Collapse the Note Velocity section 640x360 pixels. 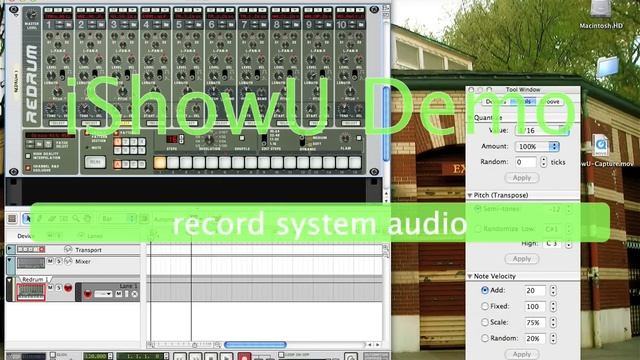click(x=470, y=276)
